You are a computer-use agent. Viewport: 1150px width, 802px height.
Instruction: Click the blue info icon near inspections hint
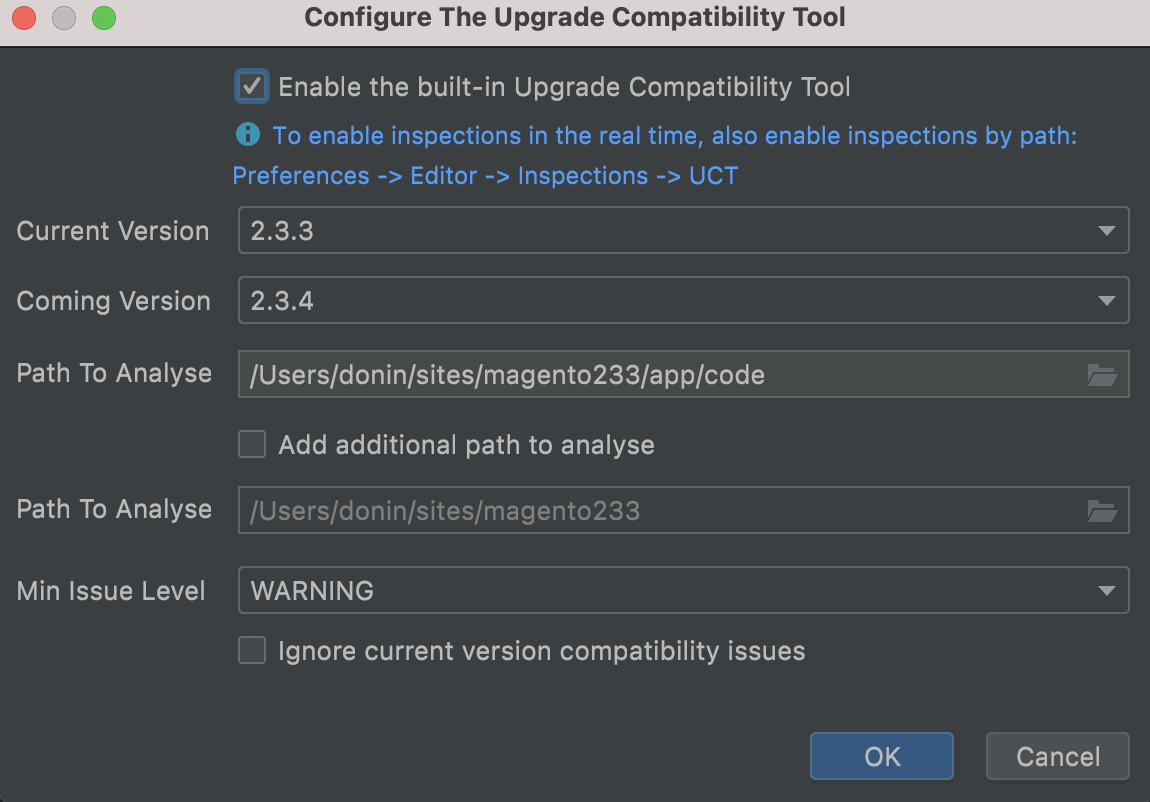(247, 134)
